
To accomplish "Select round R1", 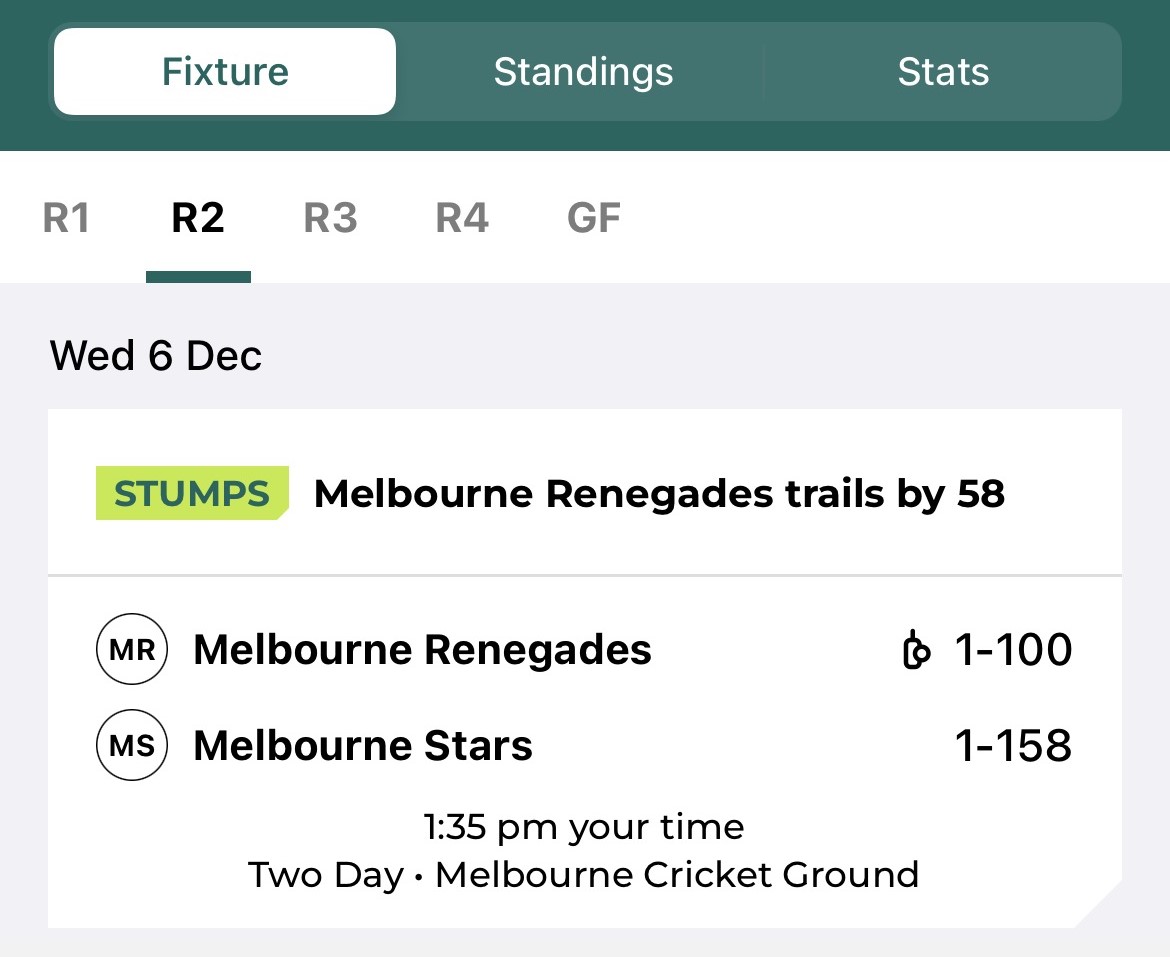I will (x=67, y=217).
